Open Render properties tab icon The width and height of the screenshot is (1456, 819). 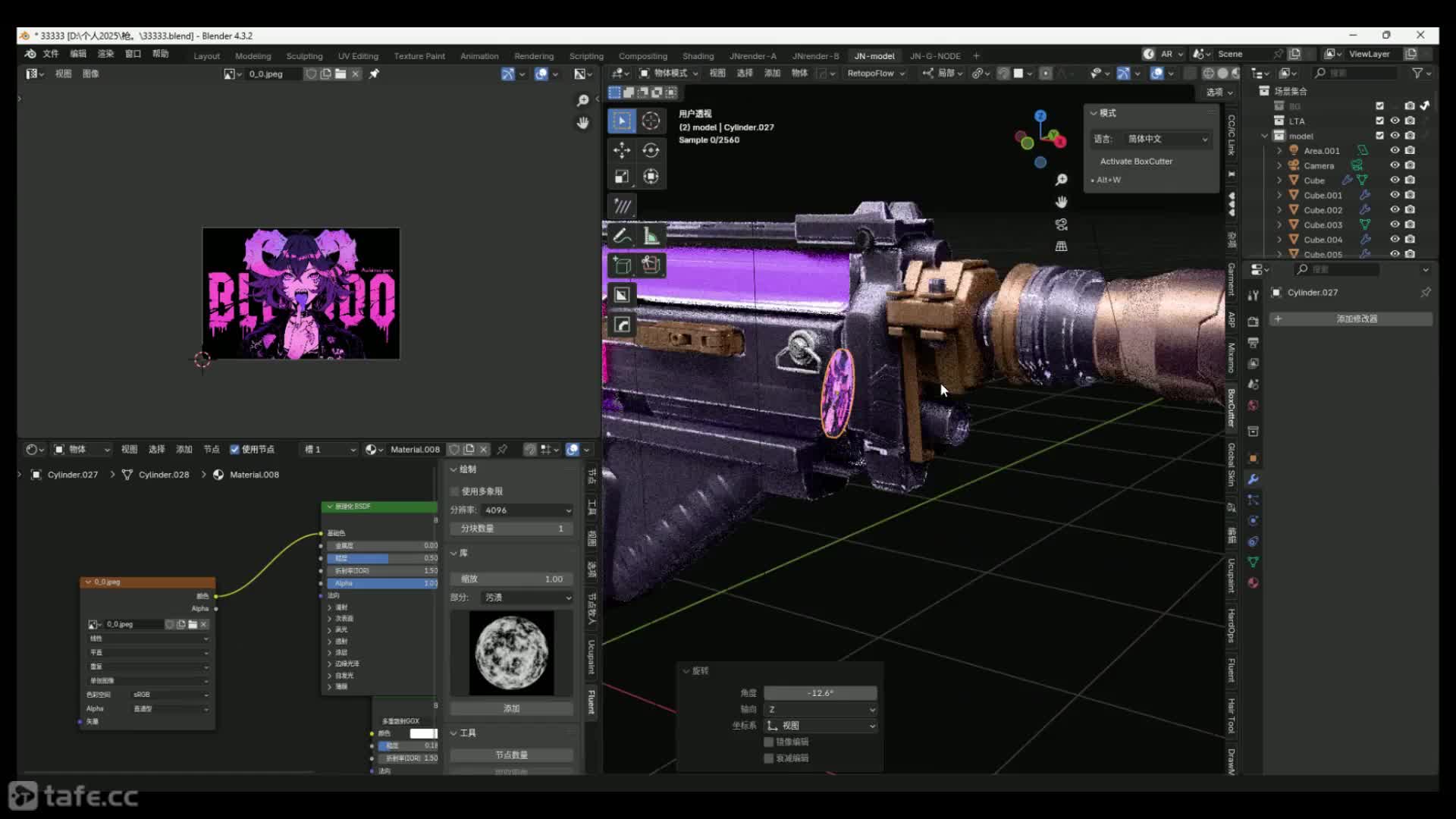1254,322
